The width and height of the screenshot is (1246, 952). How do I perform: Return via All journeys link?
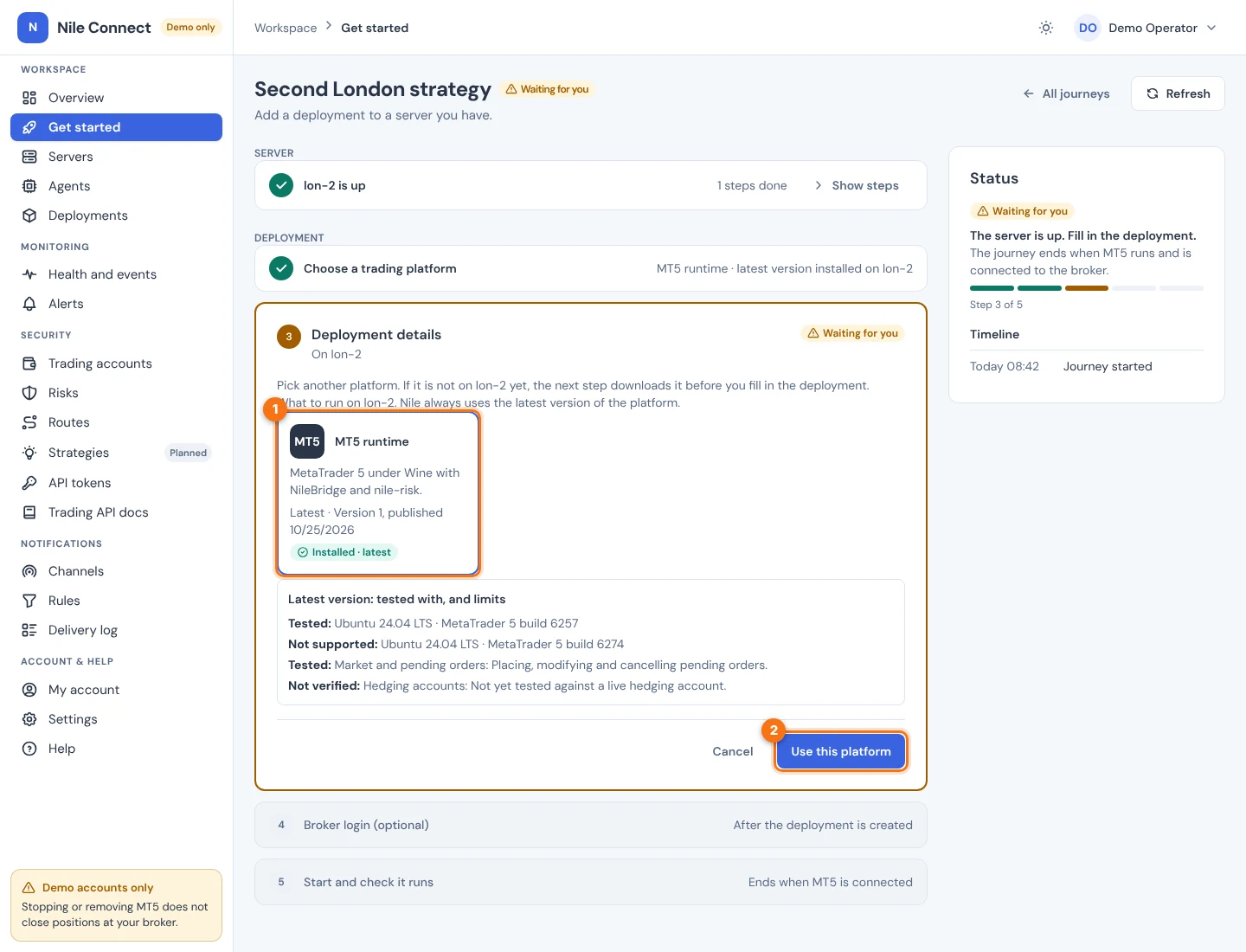(x=1066, y=93)
